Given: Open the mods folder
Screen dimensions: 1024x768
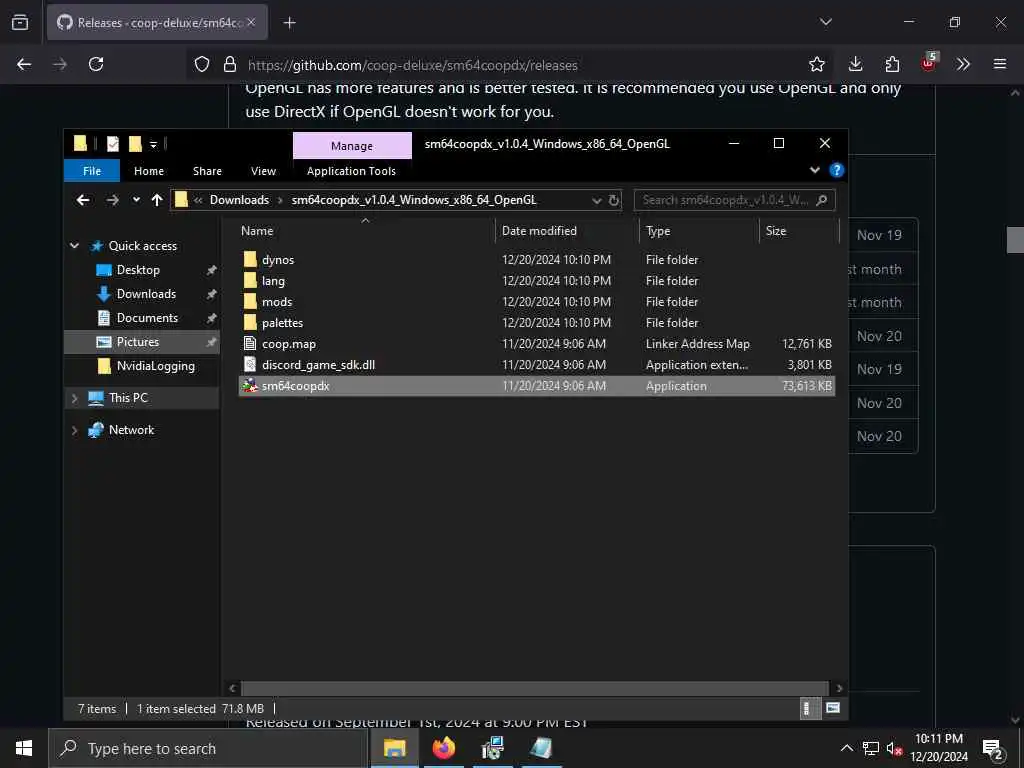Looking at the screenshot, I should coord(277,302).
